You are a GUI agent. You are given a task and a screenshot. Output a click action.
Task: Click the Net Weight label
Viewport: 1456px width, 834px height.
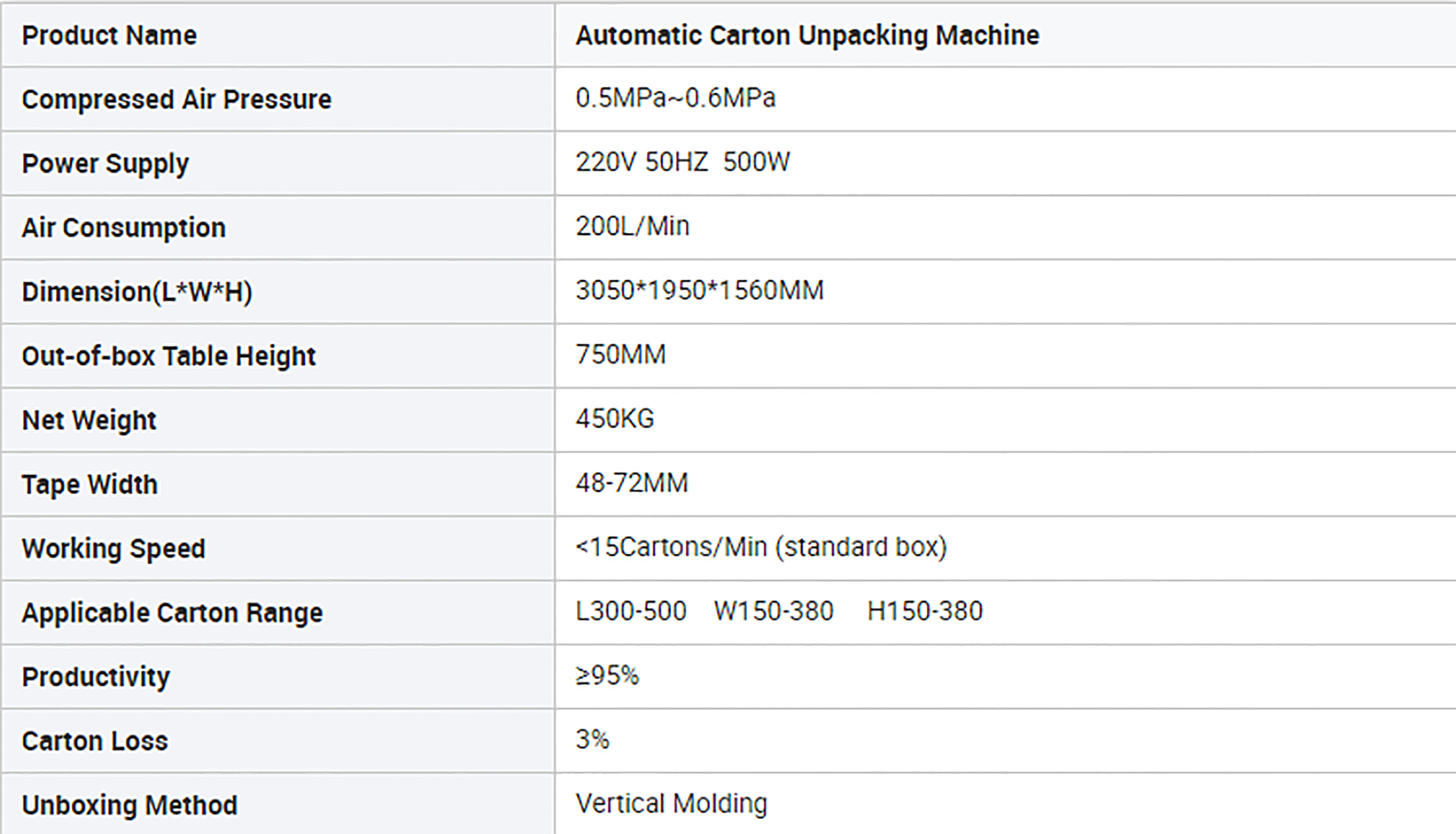89,420
